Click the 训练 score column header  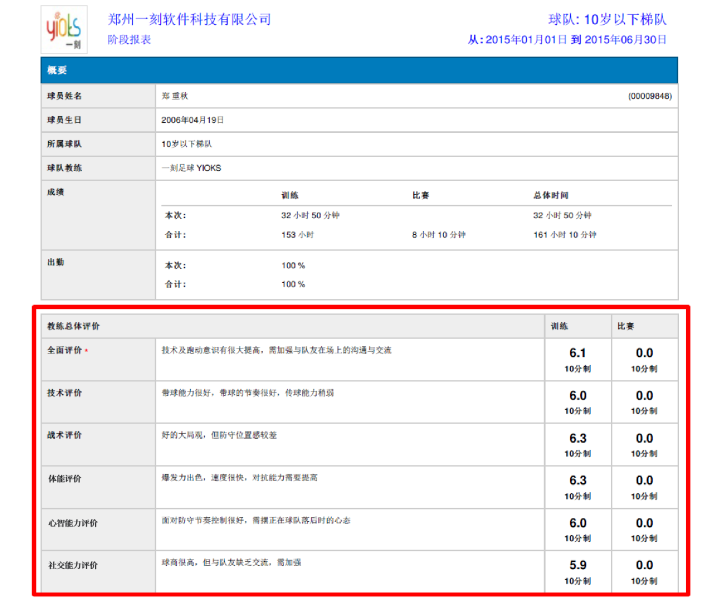tap(559, 326)
